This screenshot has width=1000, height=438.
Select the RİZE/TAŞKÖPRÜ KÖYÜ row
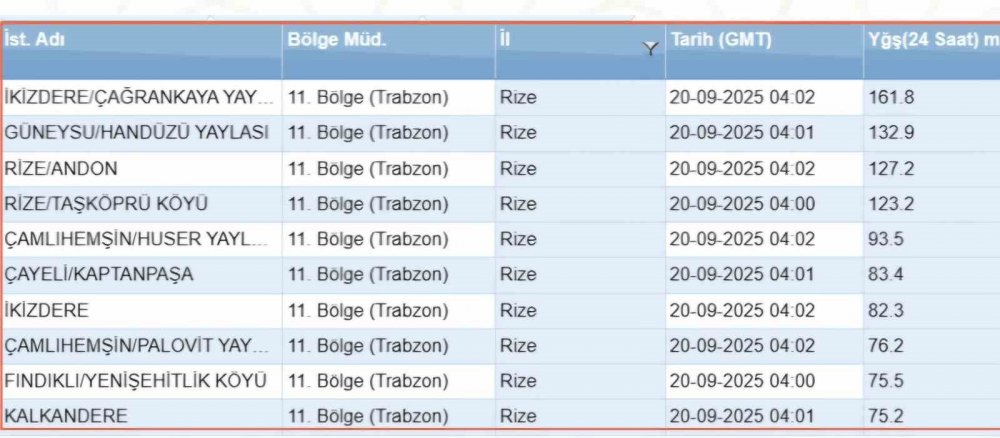[106, 204]
